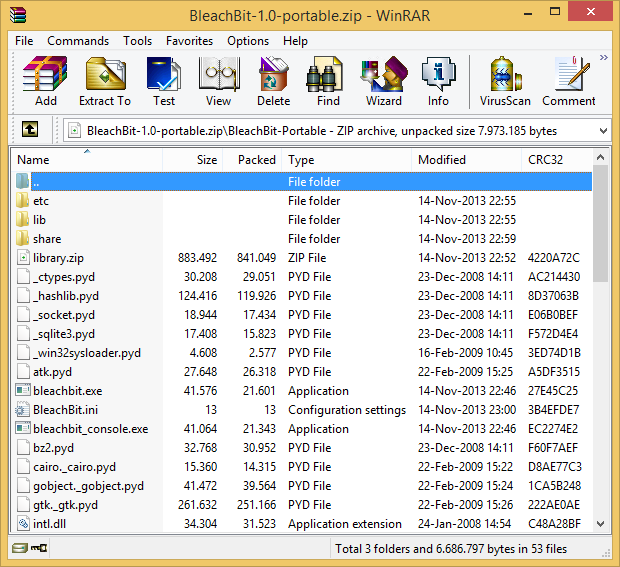Viewport: 620px width, 567px height.
Task: Select gtk._gtk.pyd file name
Action: click(65, 505)
